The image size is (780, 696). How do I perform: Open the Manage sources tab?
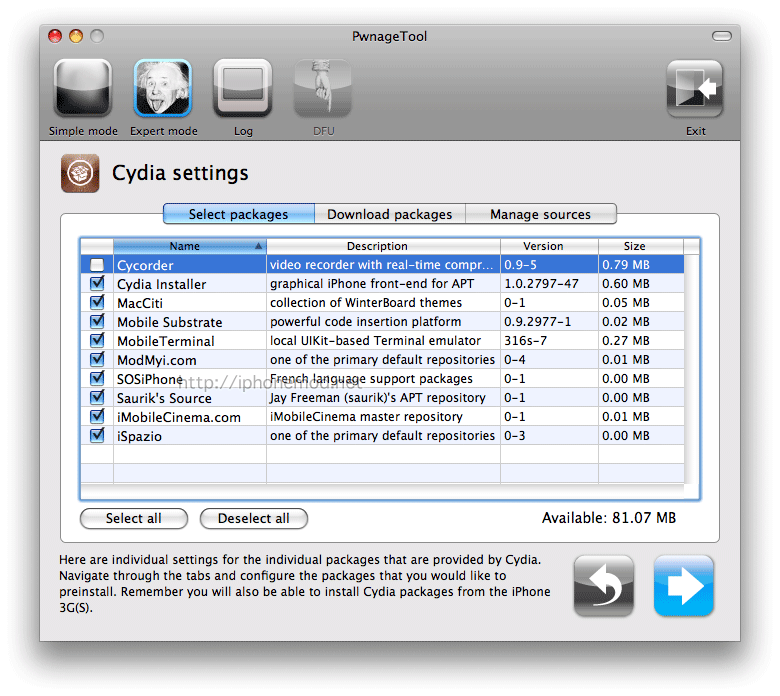point(541,214)
